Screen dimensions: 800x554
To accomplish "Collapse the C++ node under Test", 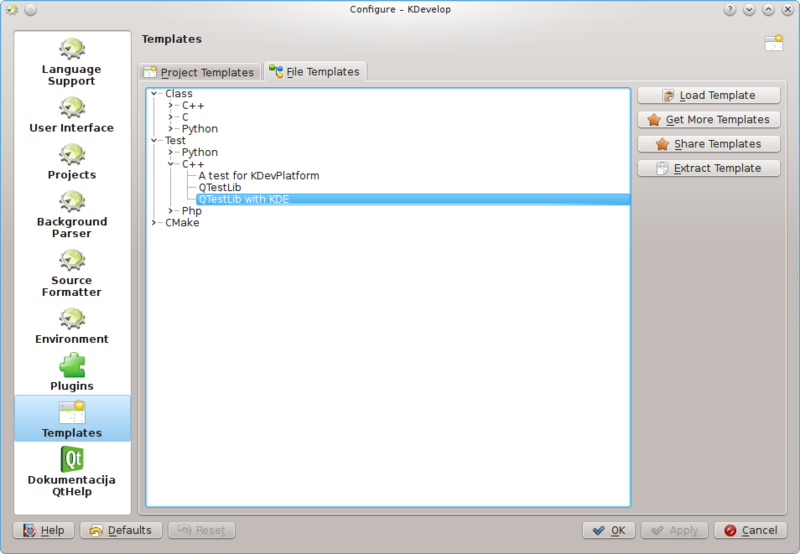I will pyautogui.click(x=170, y=164).
